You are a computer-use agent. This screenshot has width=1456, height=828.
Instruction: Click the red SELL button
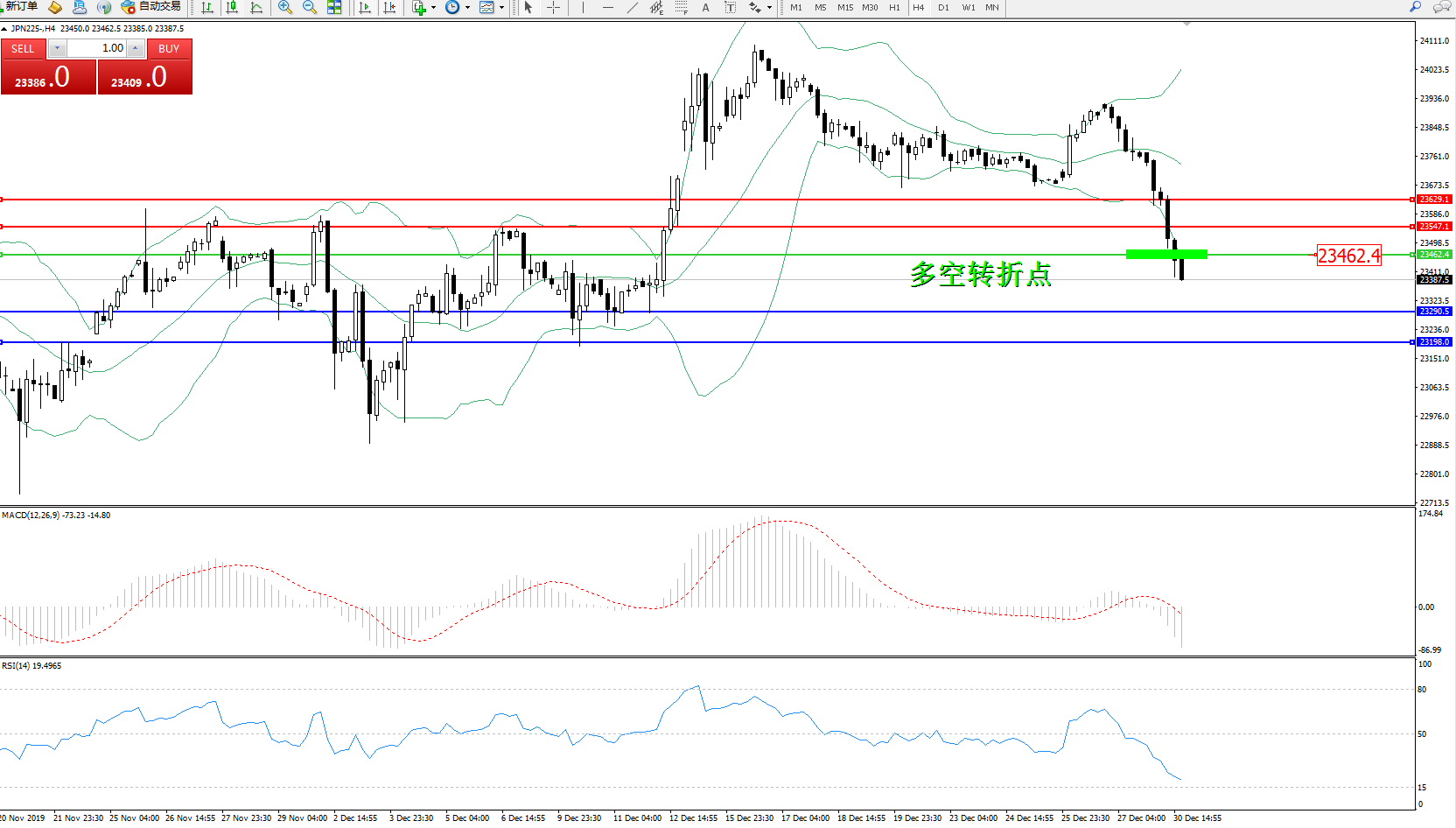click(24, 49)
